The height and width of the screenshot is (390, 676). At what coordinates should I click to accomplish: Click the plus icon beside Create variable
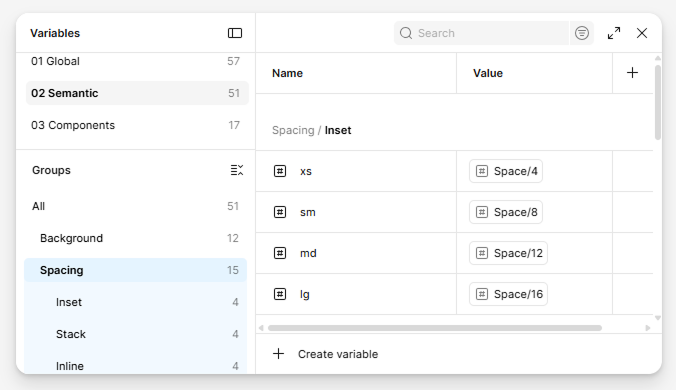[279, 354]
